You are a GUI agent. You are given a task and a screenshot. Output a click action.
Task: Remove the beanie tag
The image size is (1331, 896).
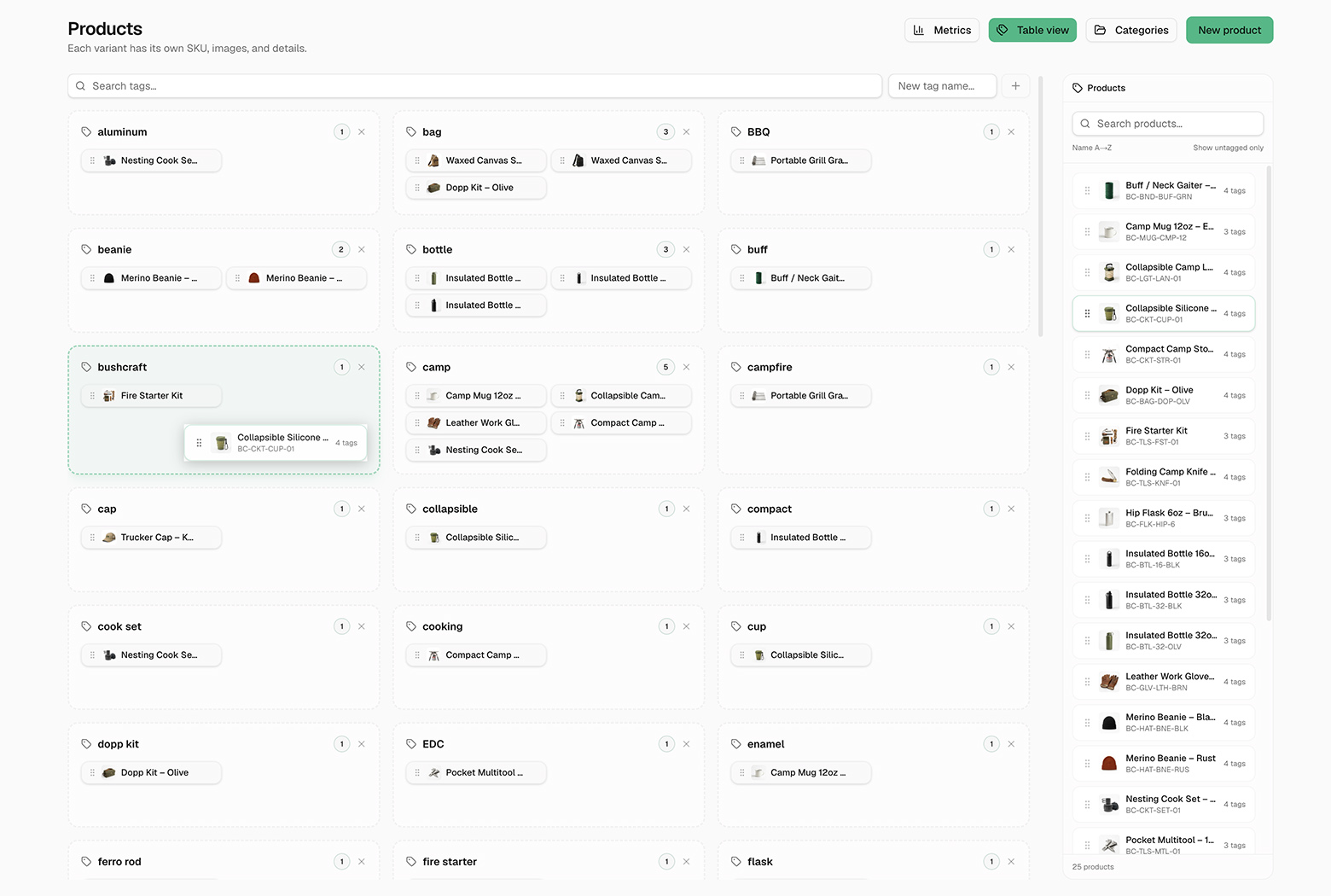(362, 249)
